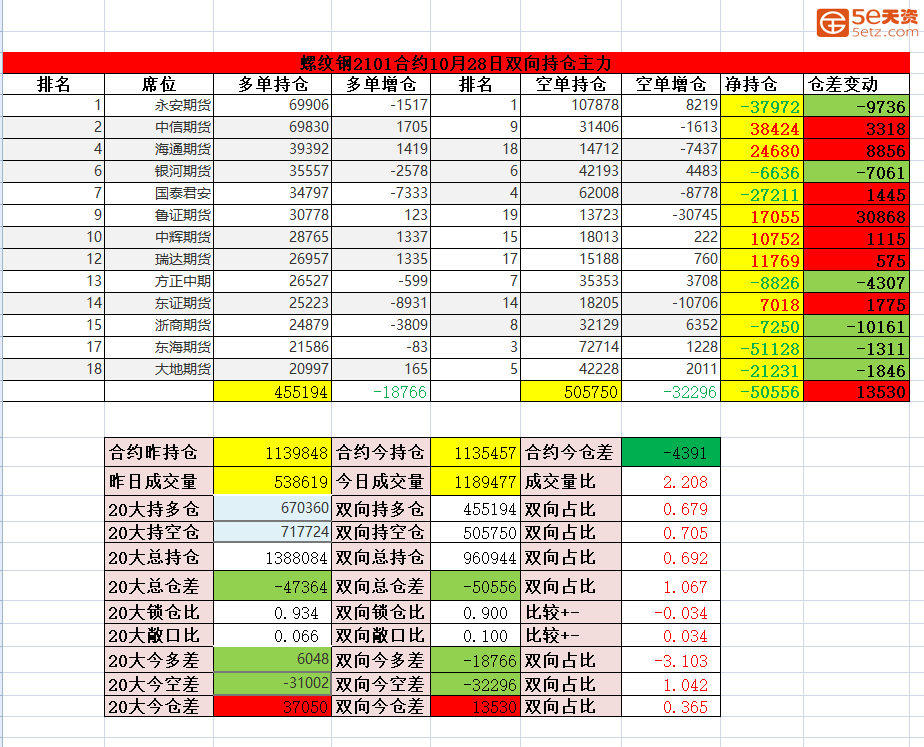Select red net position cell 38424
The width and height of the screenshot is (924, 747).
762,127
